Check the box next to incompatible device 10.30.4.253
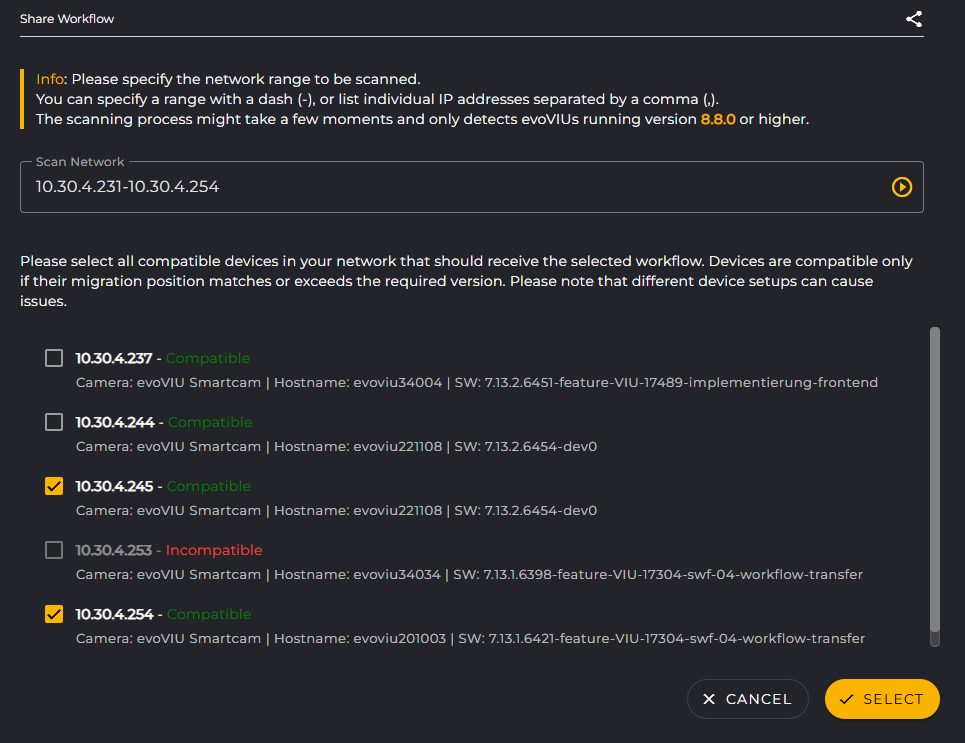The height and width of the screenshot is (743, 965). point(53,549)
